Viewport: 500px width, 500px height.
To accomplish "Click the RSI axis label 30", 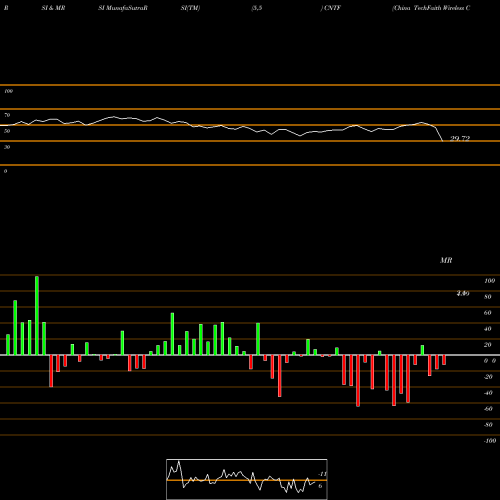I will click(x=7, y=147).
